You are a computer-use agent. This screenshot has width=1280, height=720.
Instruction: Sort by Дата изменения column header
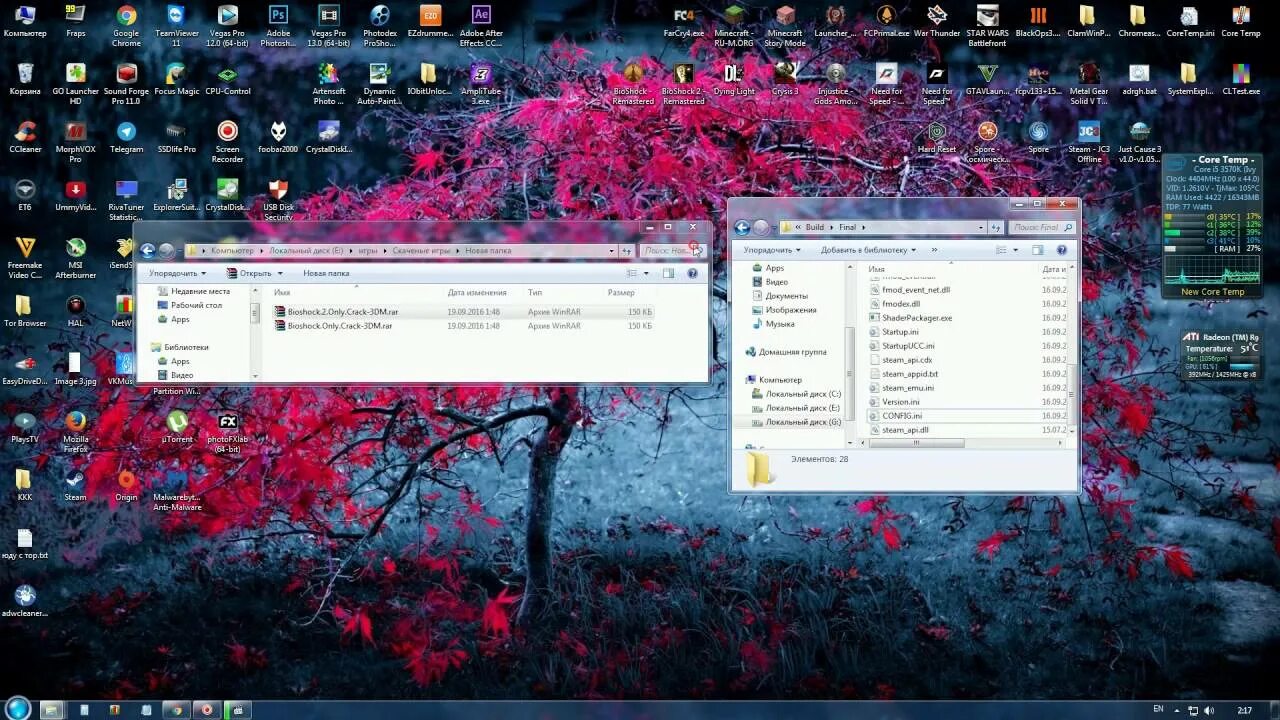pos(477,293)
